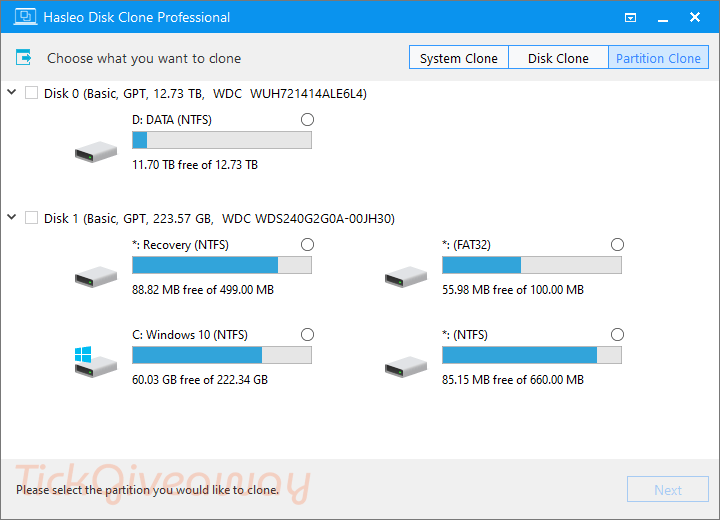The height and width of the screenshot is (520, 720).
Task: Click the '*: (FAT32)' label
Action: click(466, 245)
